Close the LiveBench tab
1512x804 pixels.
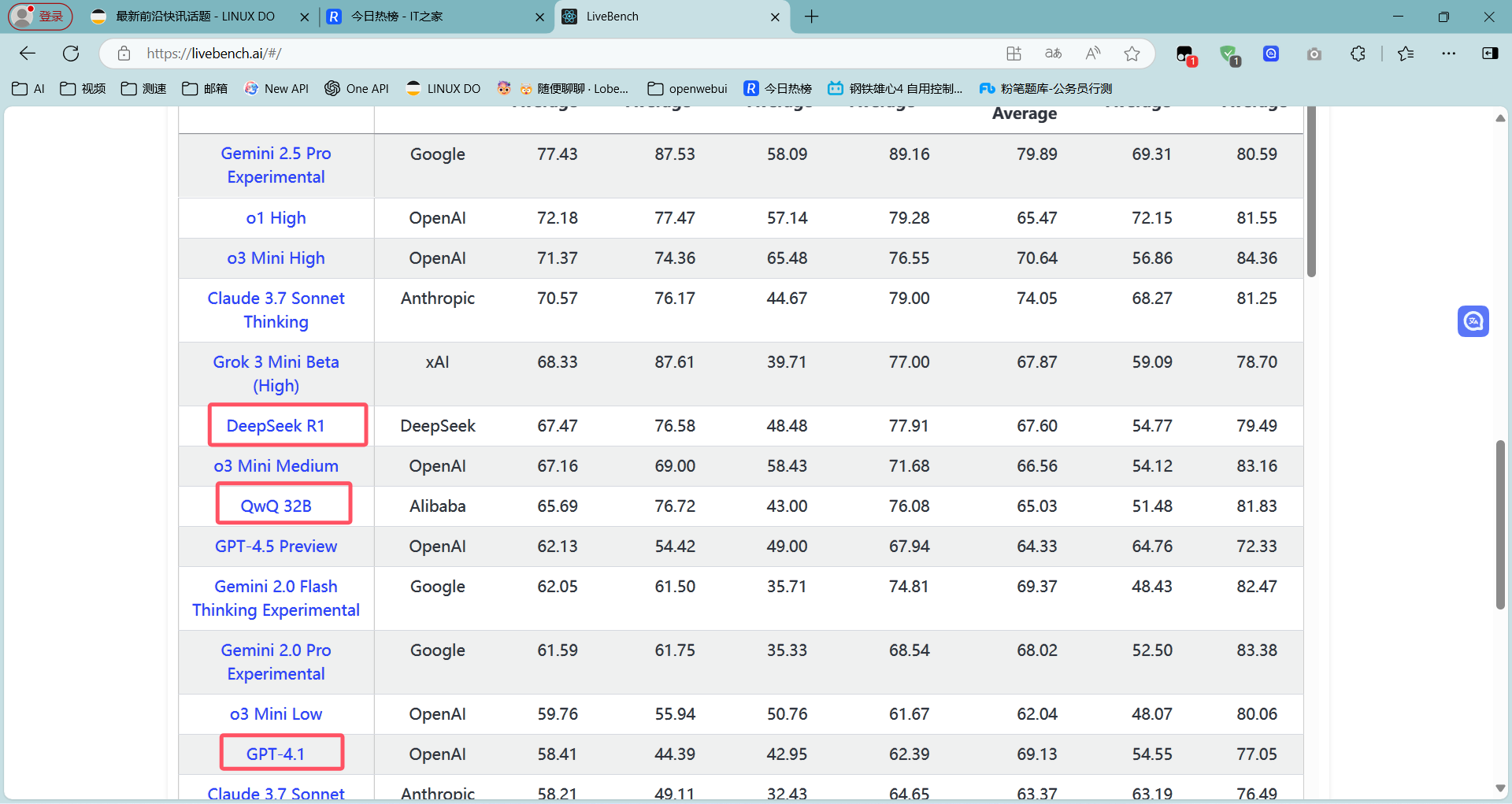(775, 17)
